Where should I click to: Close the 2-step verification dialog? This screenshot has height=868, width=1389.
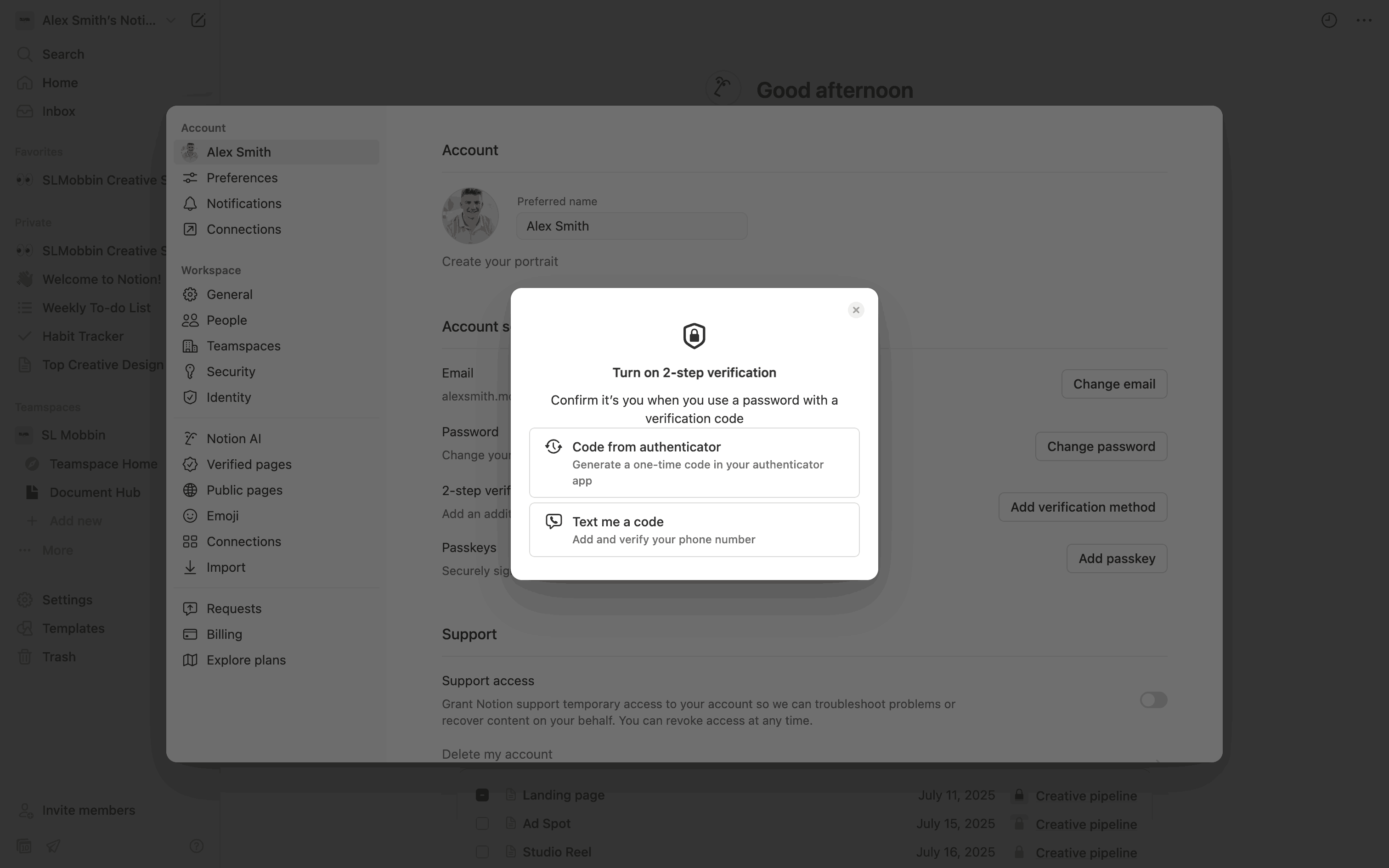click(856, 310)
